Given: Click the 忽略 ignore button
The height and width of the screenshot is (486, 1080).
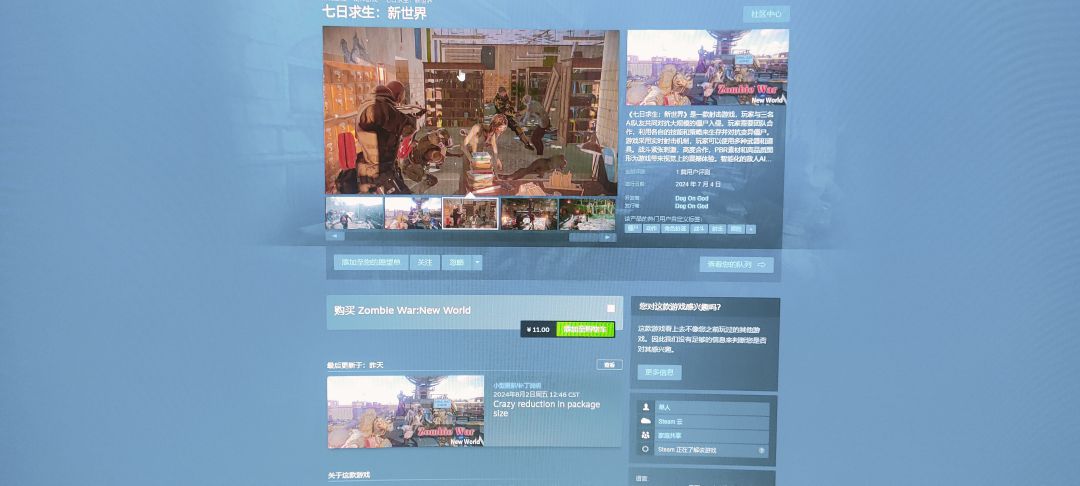Looking at the screenshot, I should (457, 262).
